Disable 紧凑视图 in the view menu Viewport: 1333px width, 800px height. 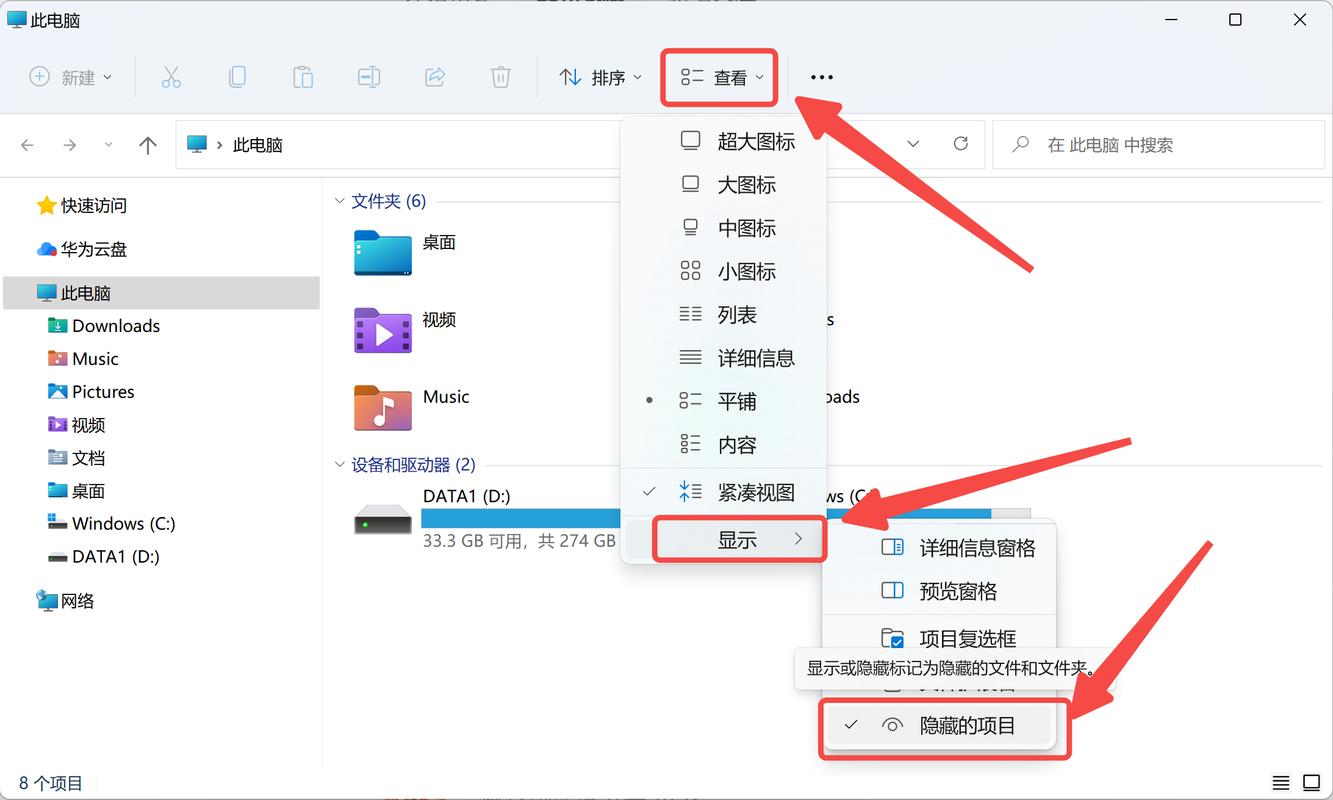click(740, 491)
